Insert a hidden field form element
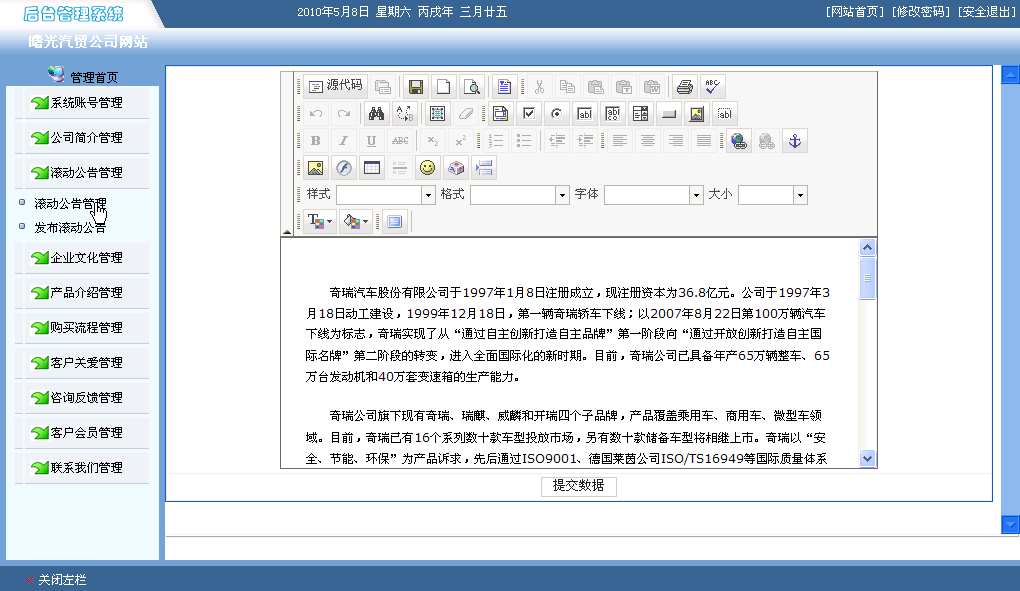 pyautogui.click(x=724, y=114)
